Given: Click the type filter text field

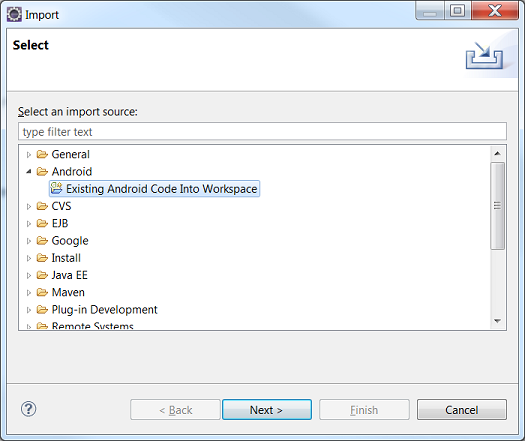Looking at the screenshot, I should coord(262,132).
